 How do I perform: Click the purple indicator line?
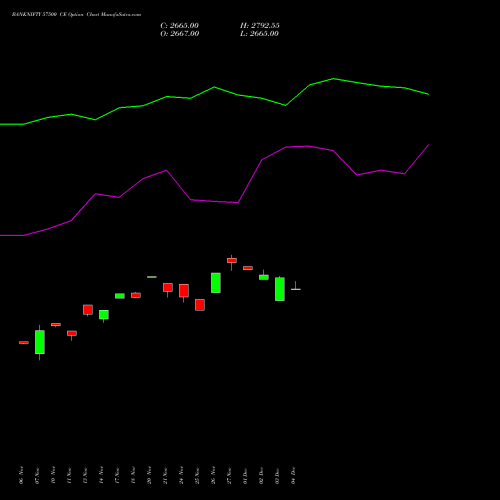tap(214, 201)
